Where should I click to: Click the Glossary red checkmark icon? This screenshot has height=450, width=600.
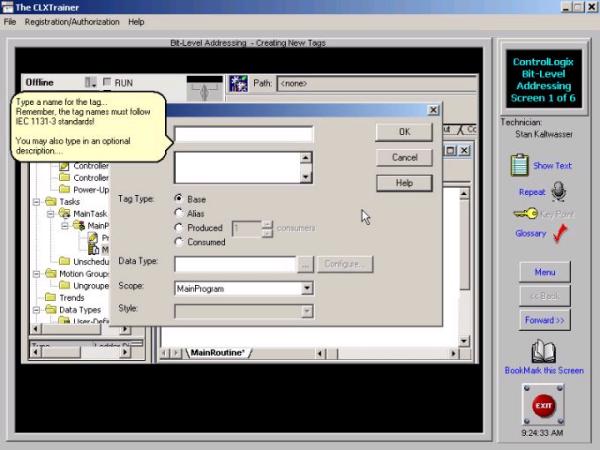tap(560, 233)
